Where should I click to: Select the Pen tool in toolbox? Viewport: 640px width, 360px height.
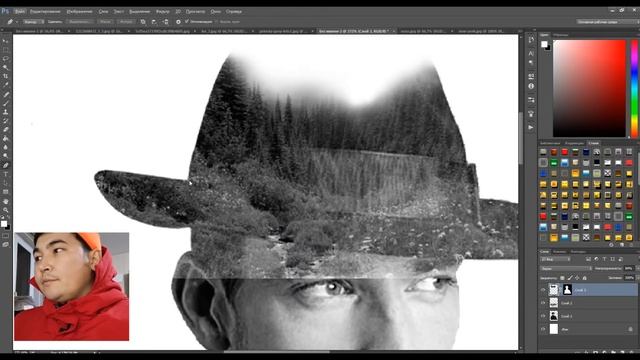coord(5,165)
